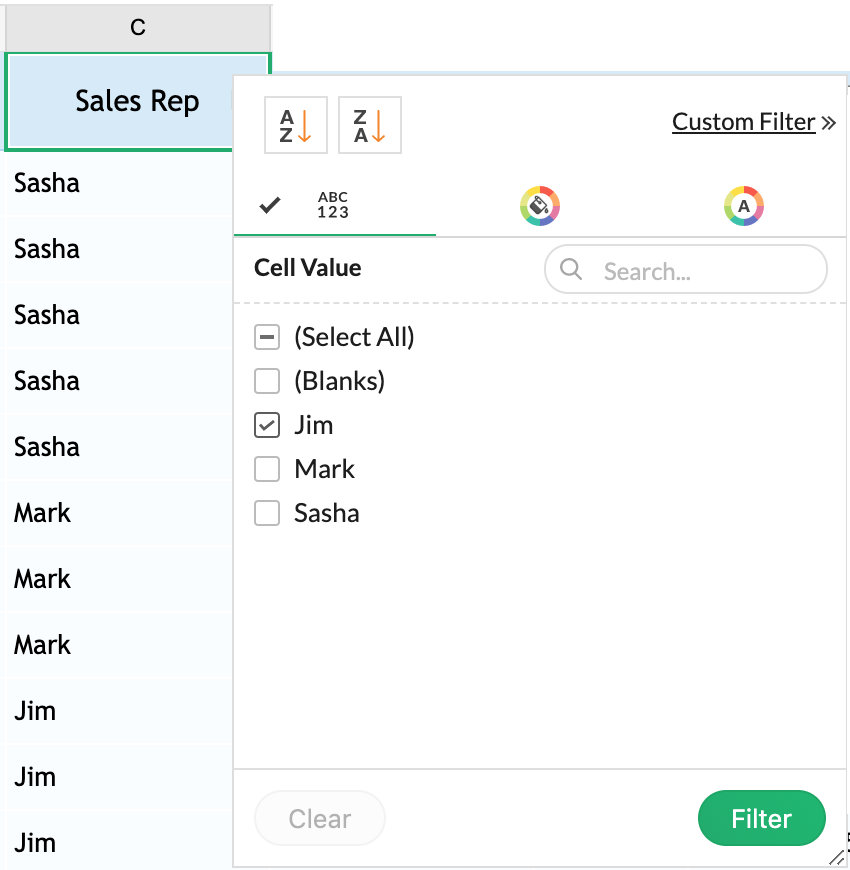
Task: Click the first Mark cell
Action: tap(43, 514)
